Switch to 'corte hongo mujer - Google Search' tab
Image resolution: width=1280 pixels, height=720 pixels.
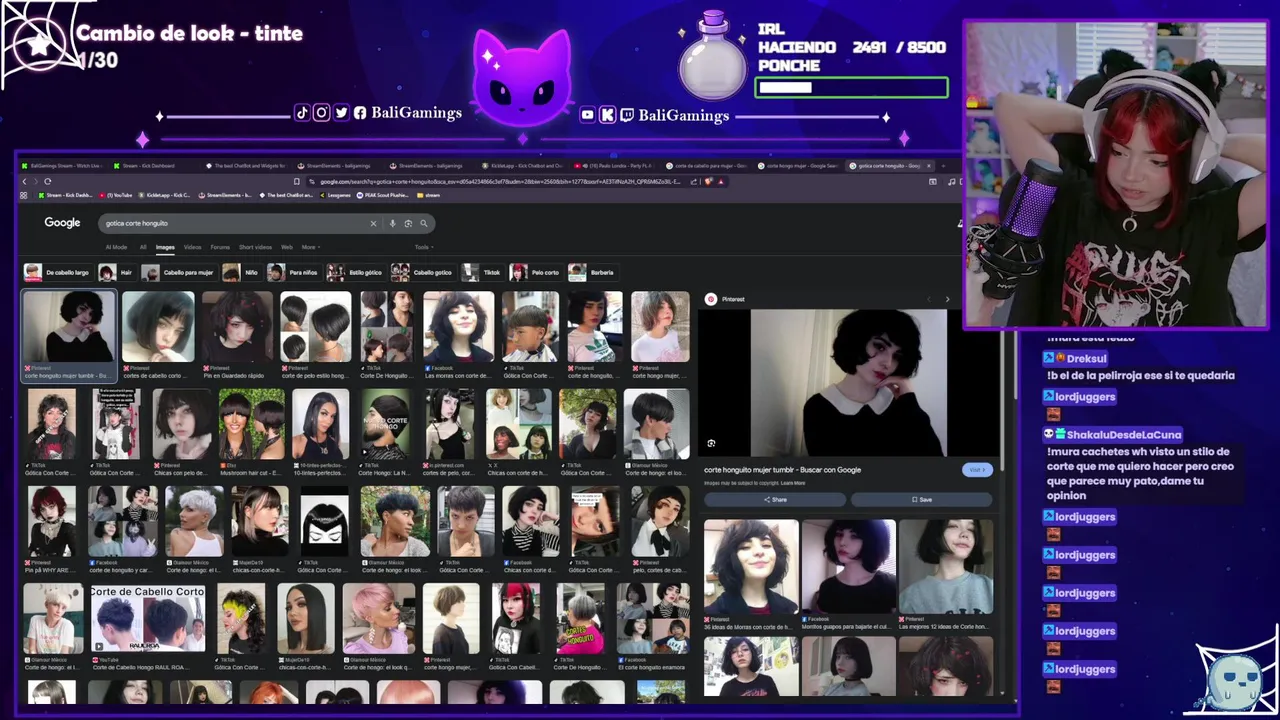pos(800,165)
